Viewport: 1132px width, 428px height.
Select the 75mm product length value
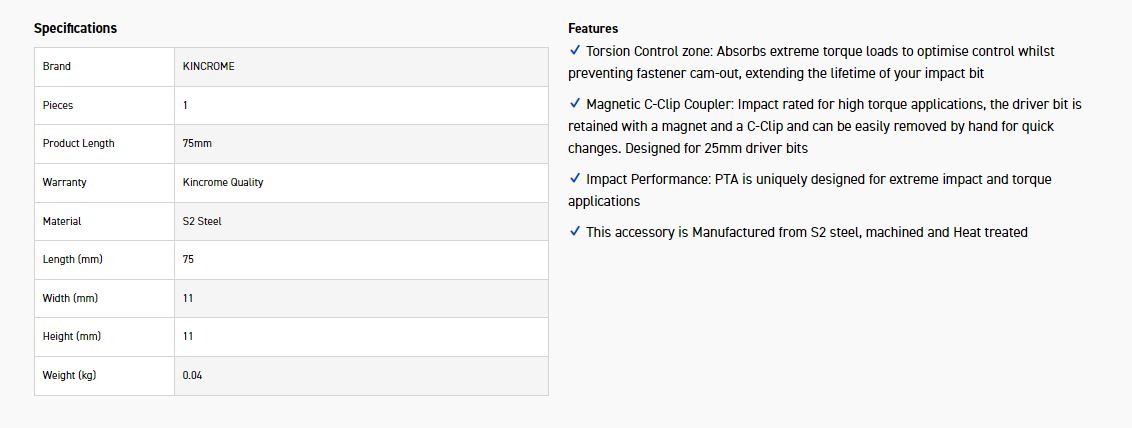pyautogui.click(x=197, y=143)
